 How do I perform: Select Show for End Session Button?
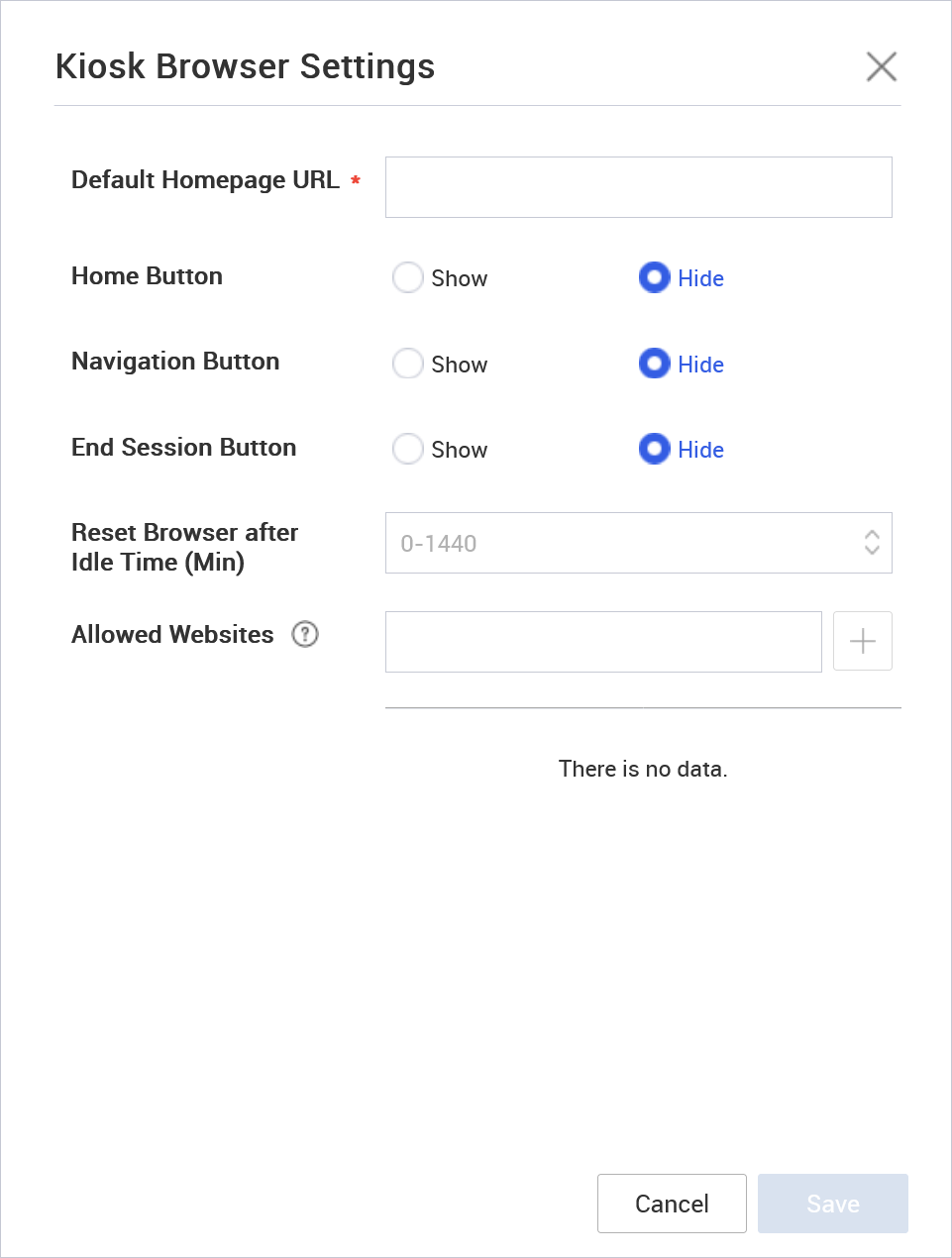pos(407,449)
